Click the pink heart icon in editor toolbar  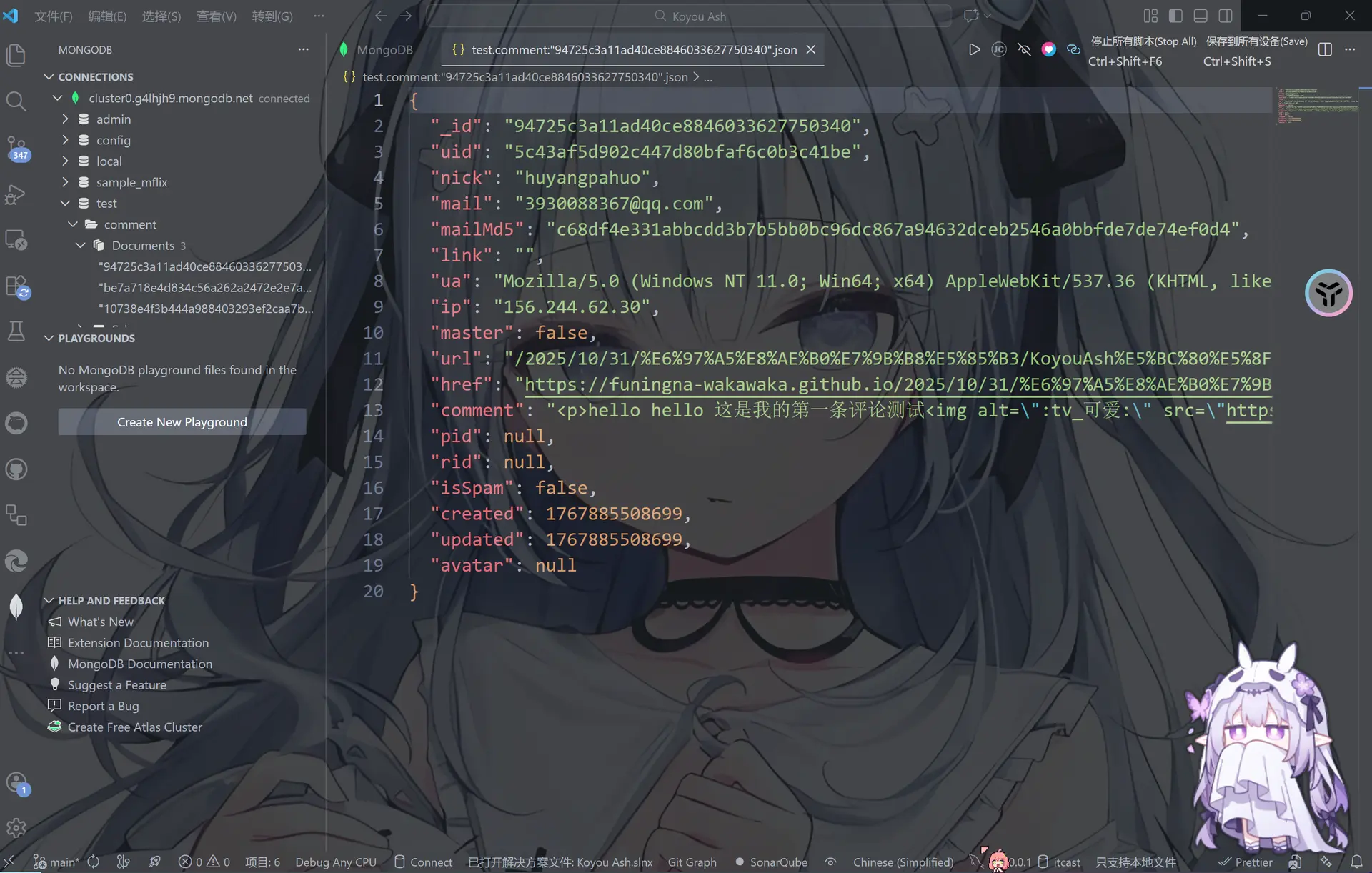(x=1048, y=49)
